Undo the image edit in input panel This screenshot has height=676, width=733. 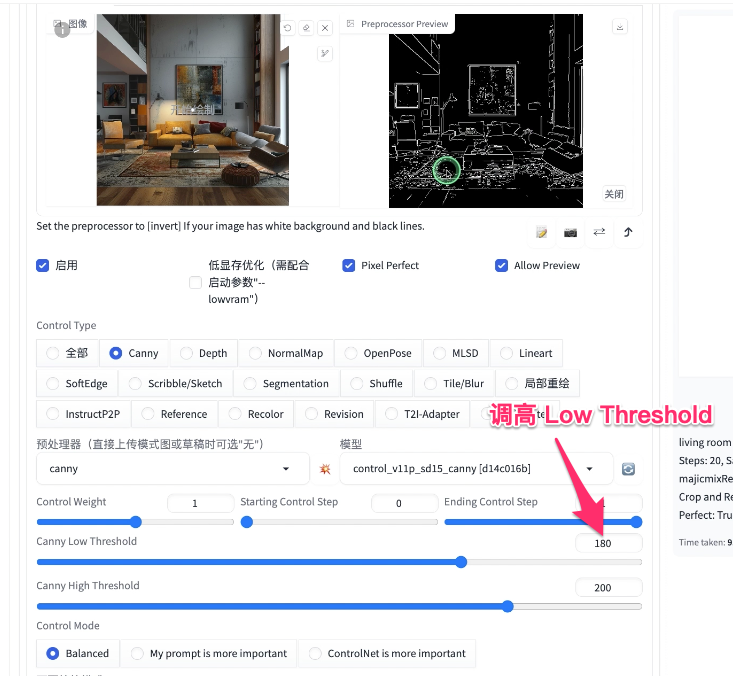coord(287,28)
